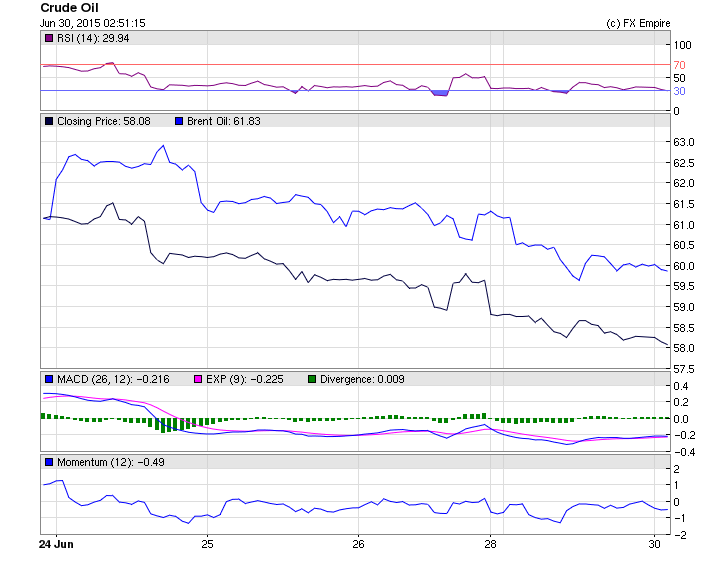This screenshot has width=710, height=570.
Task: Click the Jun 30, 2015 02:51:15 timestamp
Action: (x=93, y=23)
